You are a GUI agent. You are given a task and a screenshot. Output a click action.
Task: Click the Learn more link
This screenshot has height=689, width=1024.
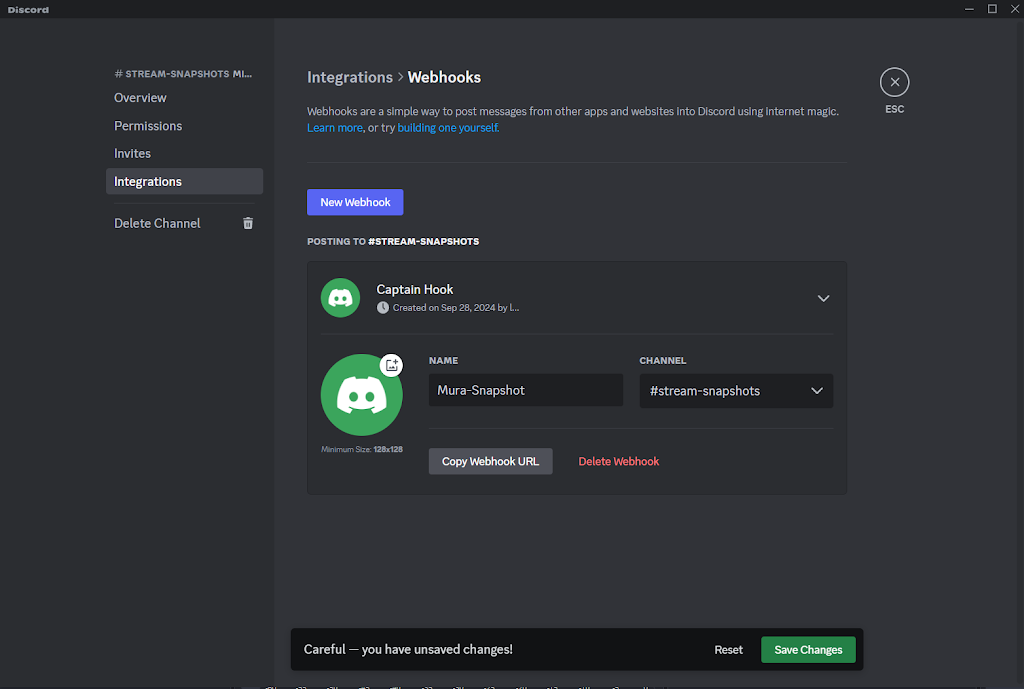pyautogui.click(x=335, y=128)
